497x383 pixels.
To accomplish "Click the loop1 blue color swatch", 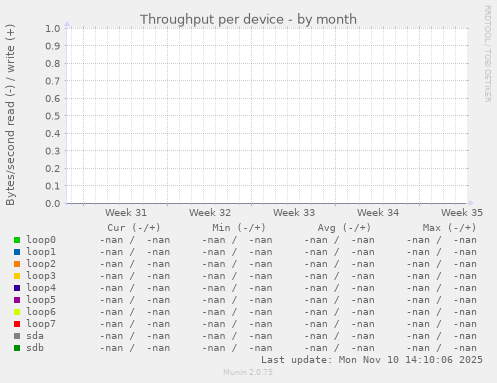I will coord(17,252).
